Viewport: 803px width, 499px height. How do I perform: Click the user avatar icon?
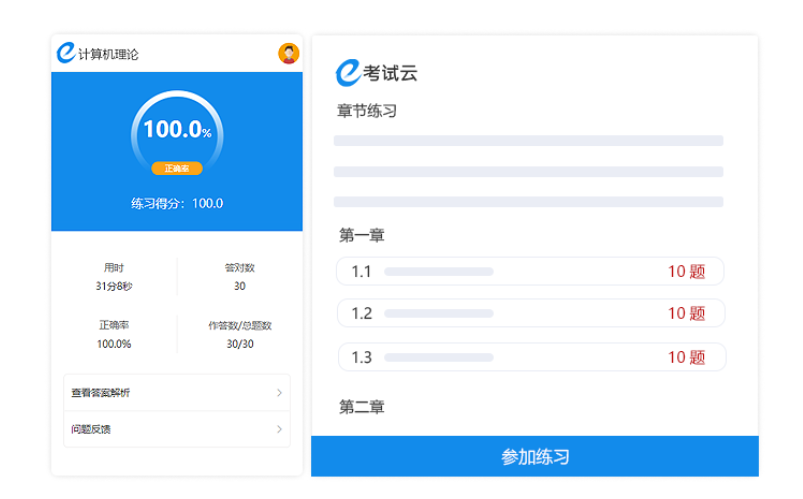(288, 54)
